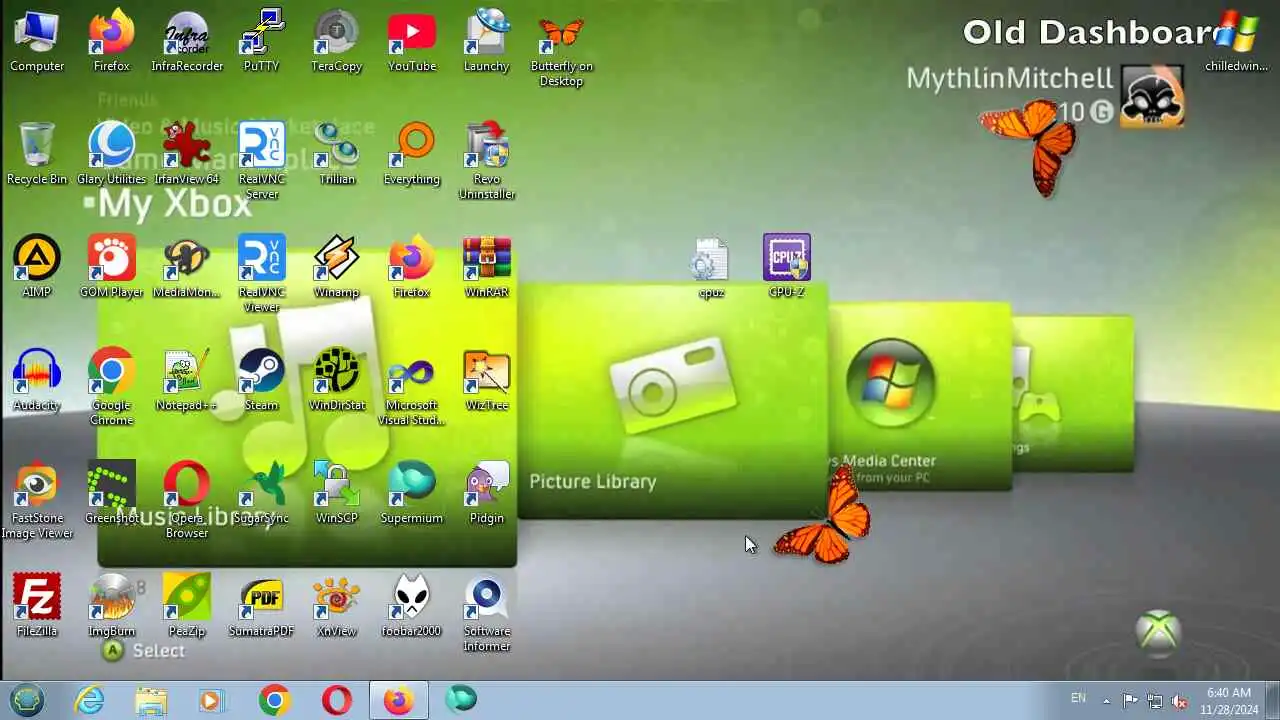Launch XnView shortcut
1280x720 pixels.
[336, 607]
